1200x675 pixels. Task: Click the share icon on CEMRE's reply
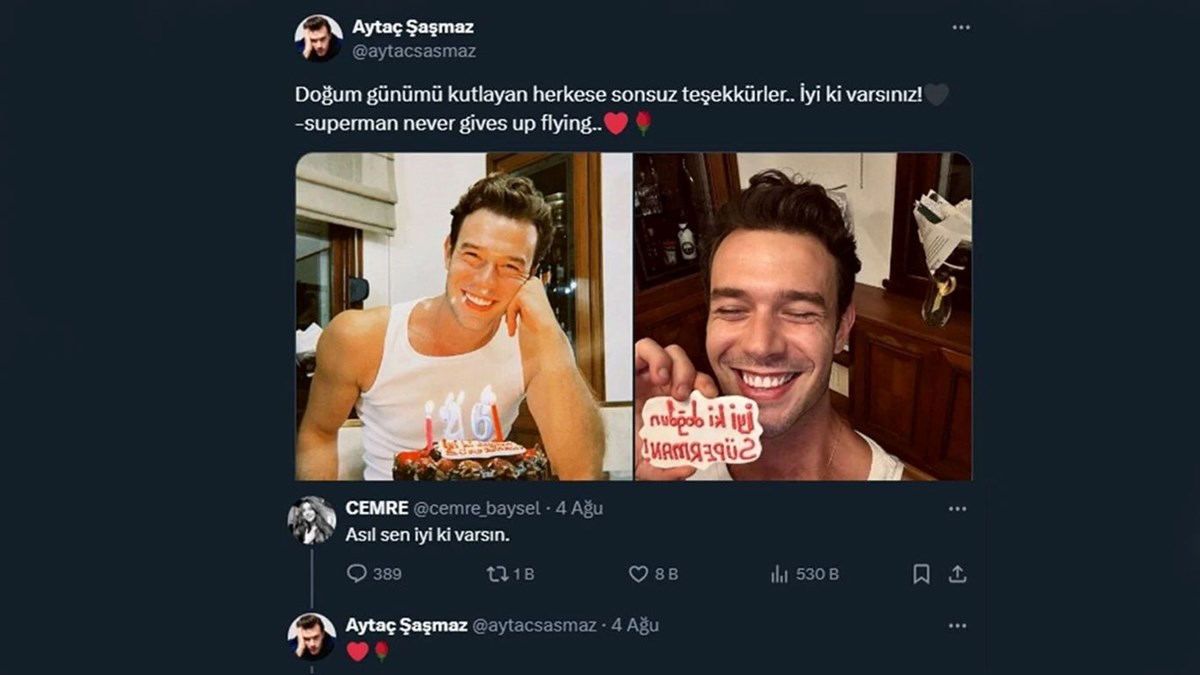coord(957,573)
